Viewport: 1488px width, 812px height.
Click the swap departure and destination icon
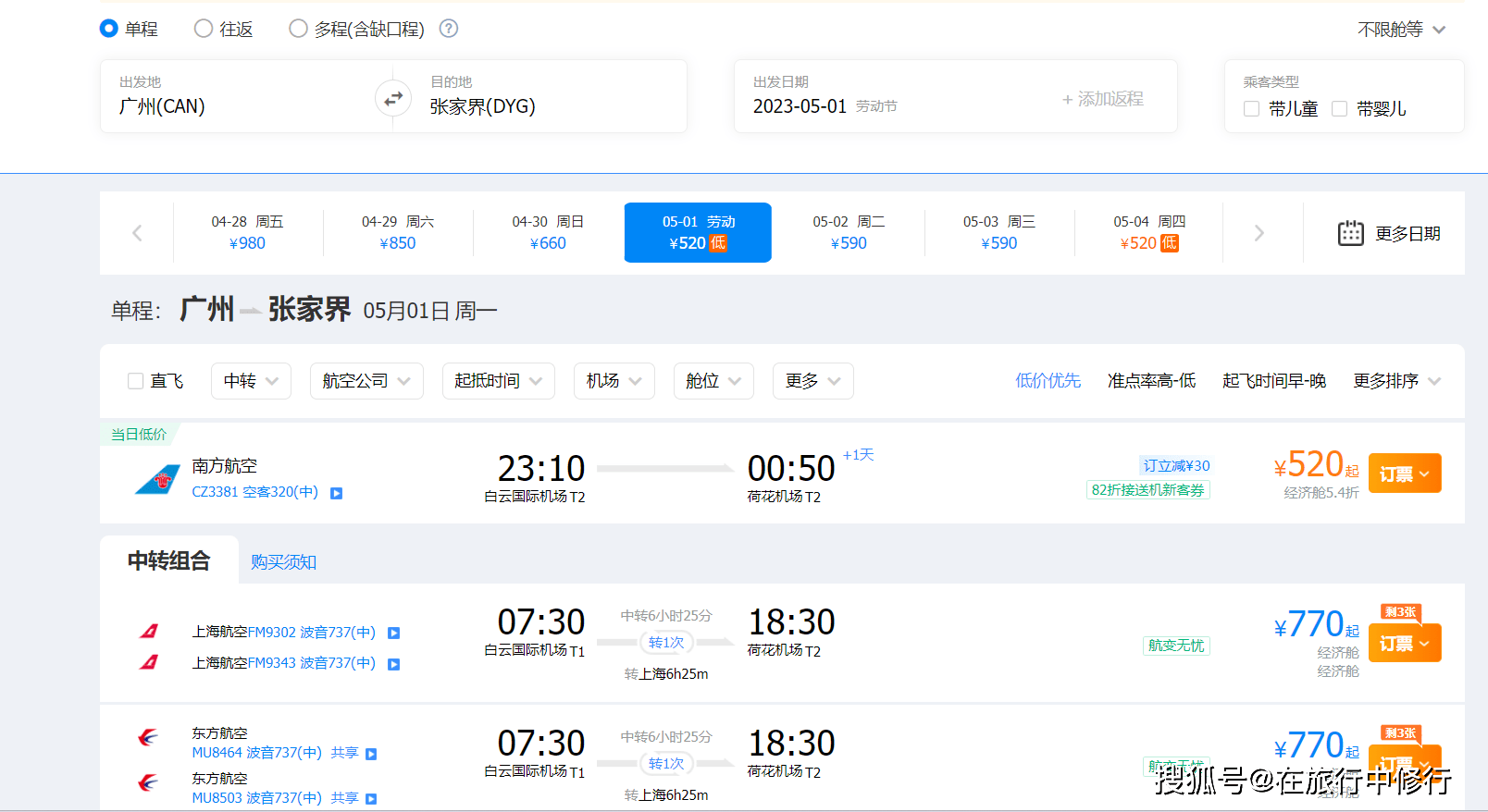(x=393, y=98)
